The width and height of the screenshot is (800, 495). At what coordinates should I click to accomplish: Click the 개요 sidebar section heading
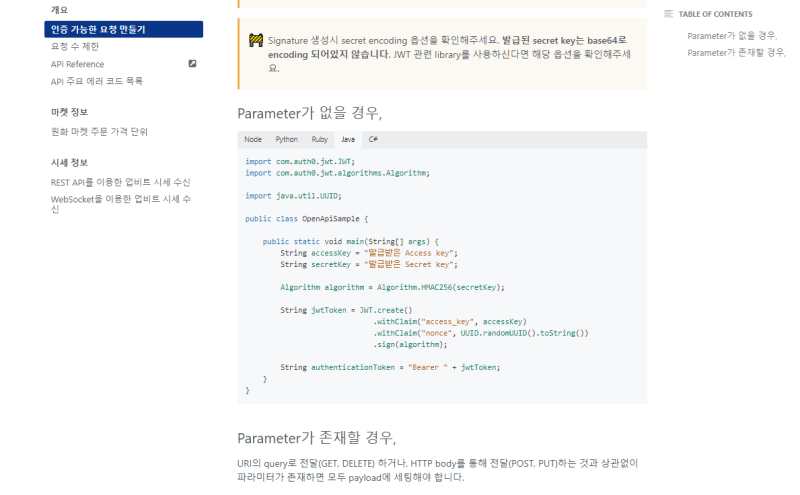click(59, 10)
